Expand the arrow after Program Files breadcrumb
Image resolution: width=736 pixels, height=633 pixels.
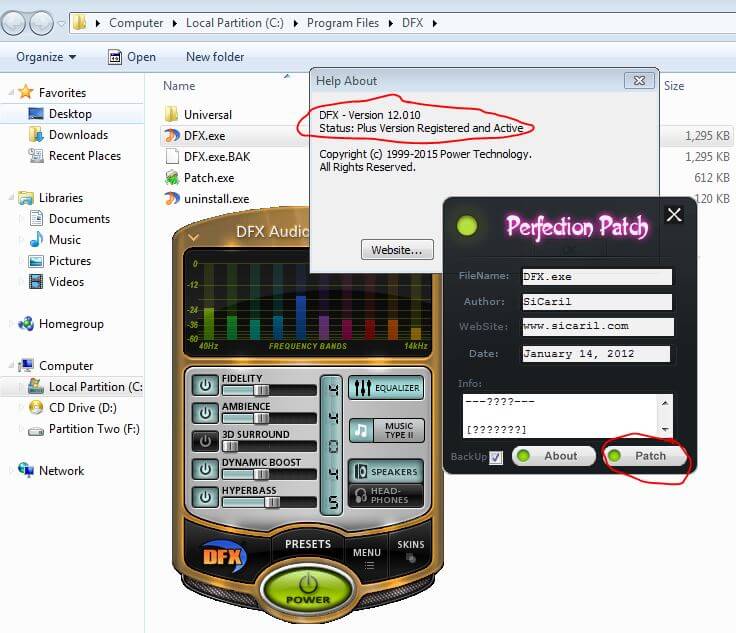click(391, 23)
